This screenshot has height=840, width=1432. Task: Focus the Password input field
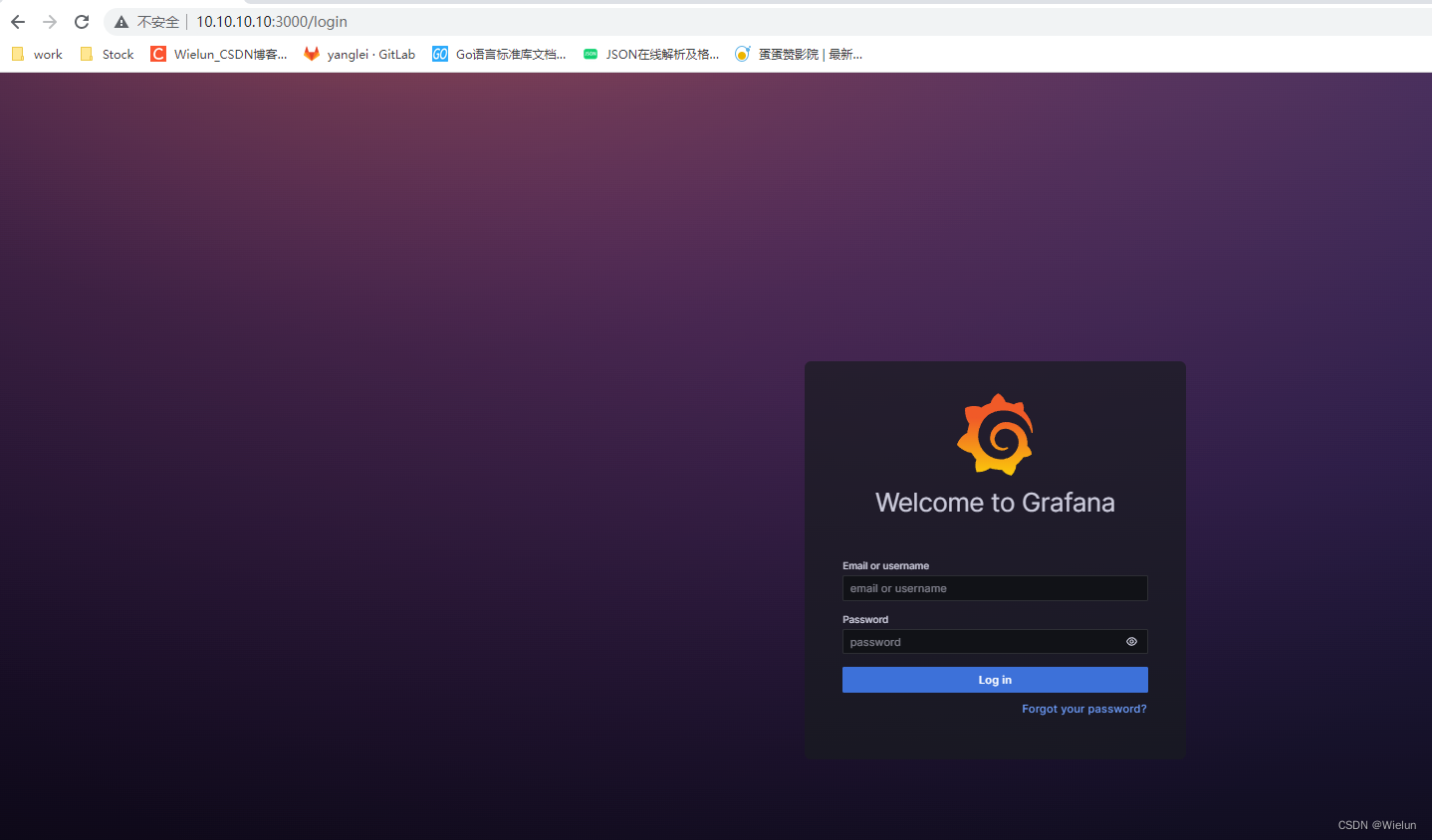995,642
